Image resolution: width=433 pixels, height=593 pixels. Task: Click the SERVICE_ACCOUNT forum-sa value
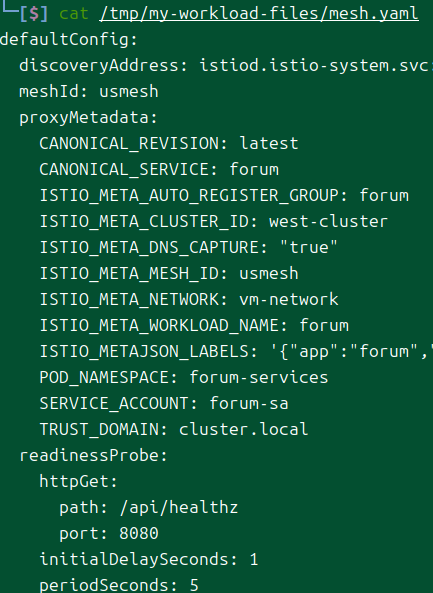click(x=249, y=404)
